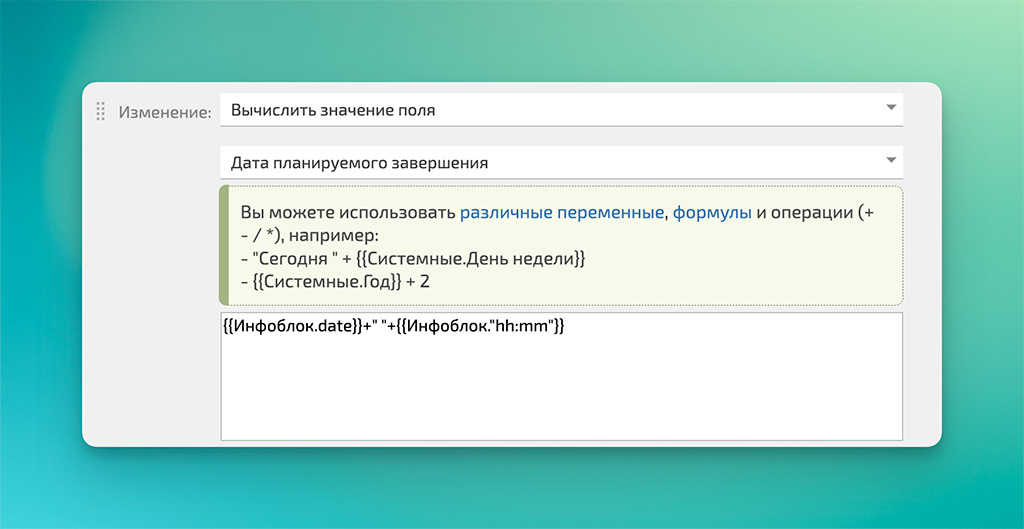Follow the формулы link
Viewport: 1024px width, 529px height.
click(x=712, y=213)
